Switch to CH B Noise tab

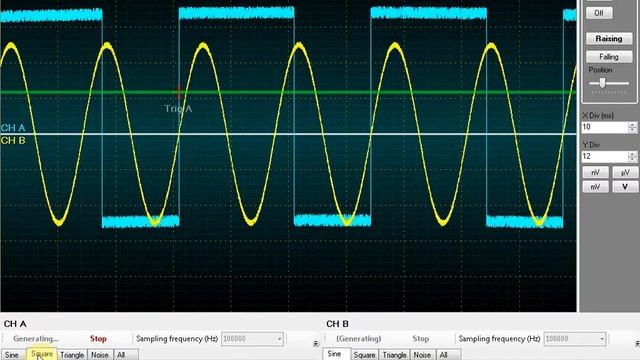click(x=422, y=355)
